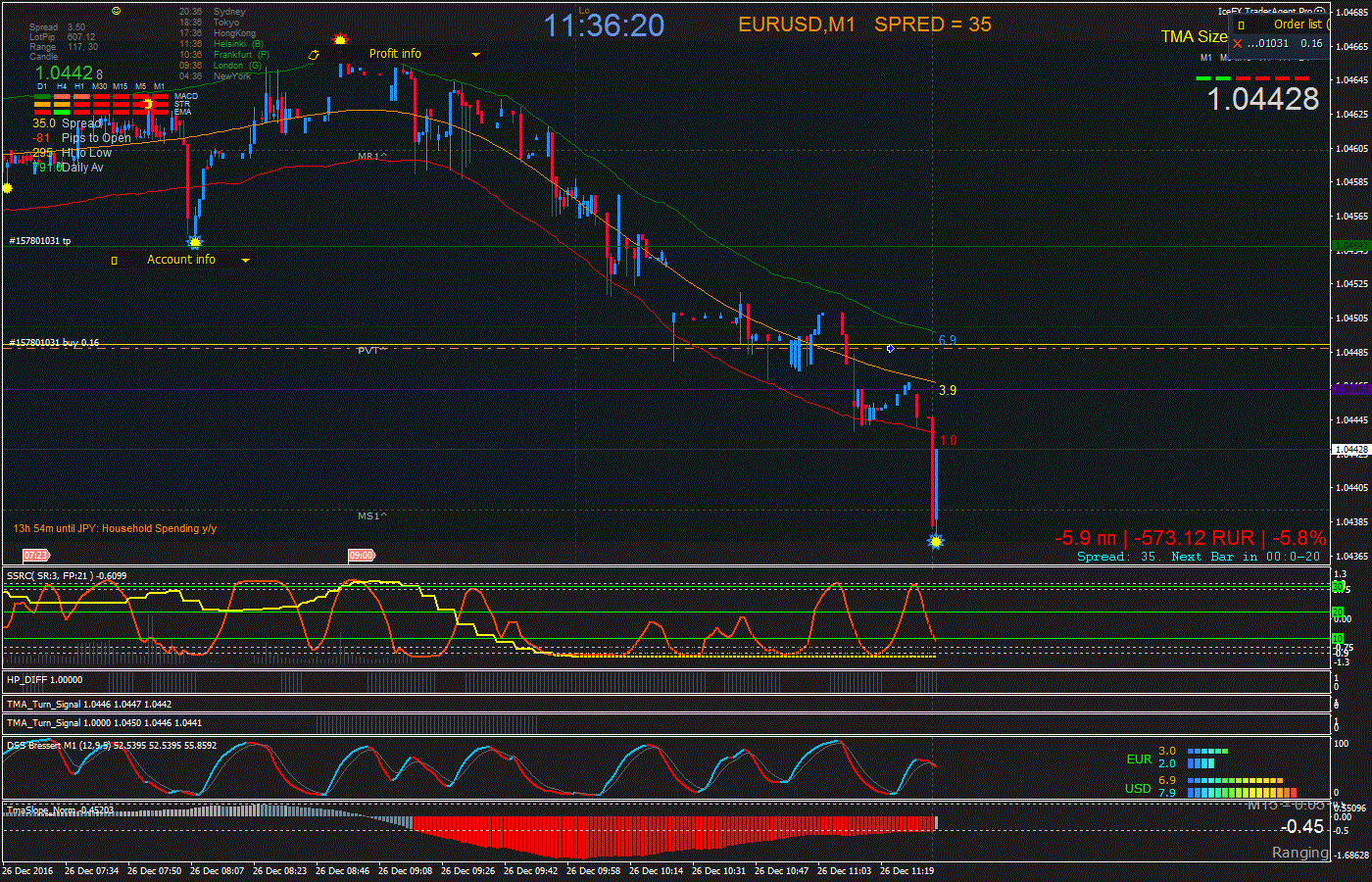This screenshot has width=1372, height=882.
Task: Click the M30 timeframe label in signal panel
Action: [100, 86]
